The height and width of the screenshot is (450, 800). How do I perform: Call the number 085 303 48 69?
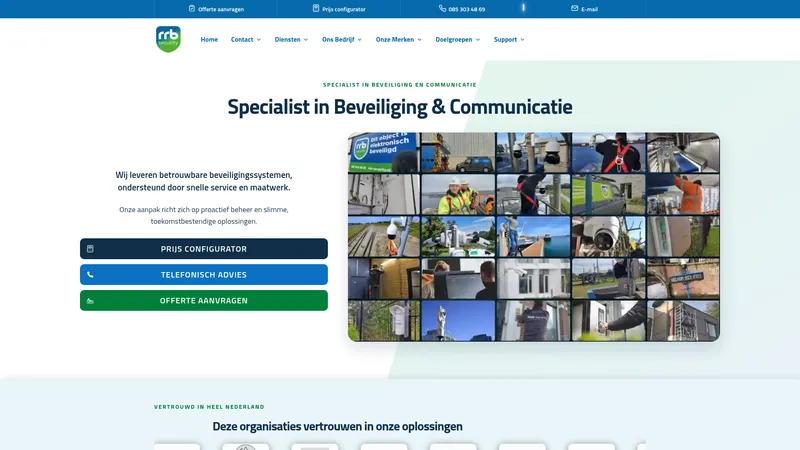pyautogui.click(x=467, y=9)
